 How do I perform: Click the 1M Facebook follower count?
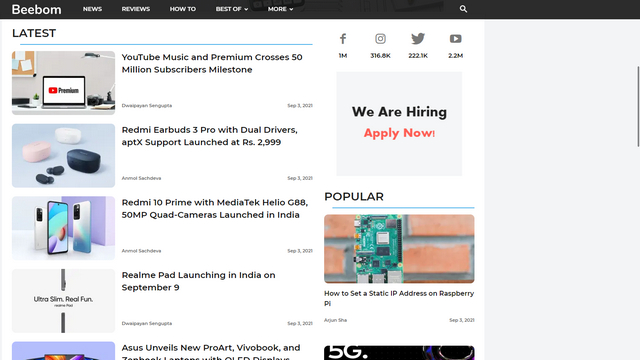click(343, 56)
